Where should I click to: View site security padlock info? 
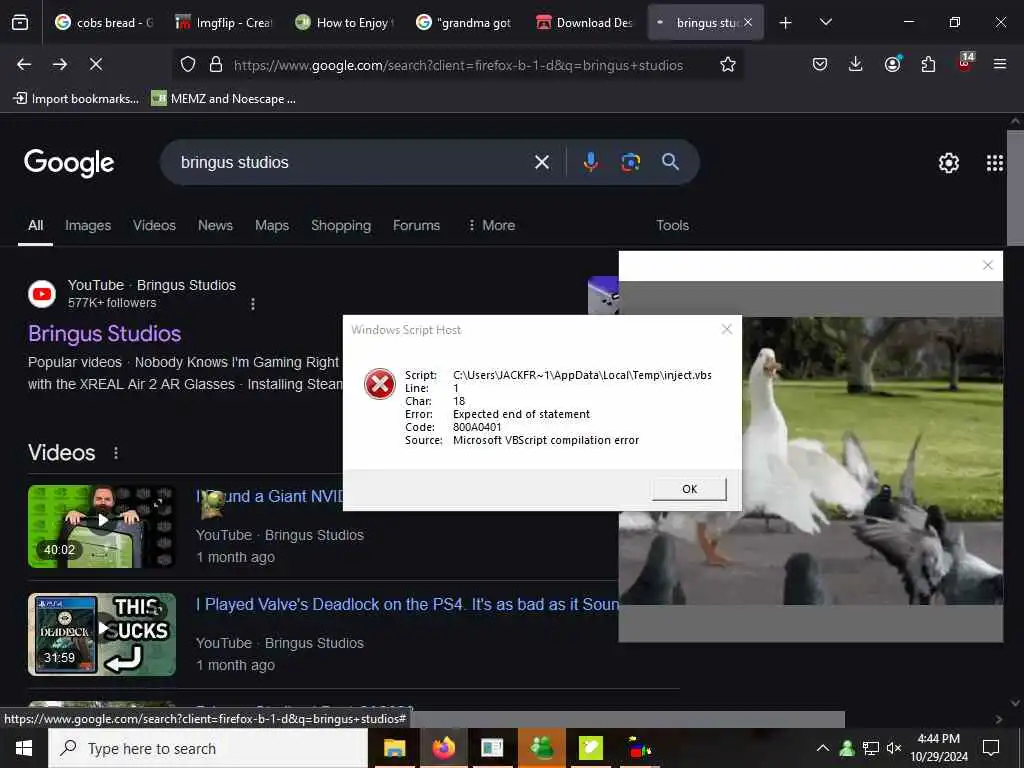pos(216,64)
